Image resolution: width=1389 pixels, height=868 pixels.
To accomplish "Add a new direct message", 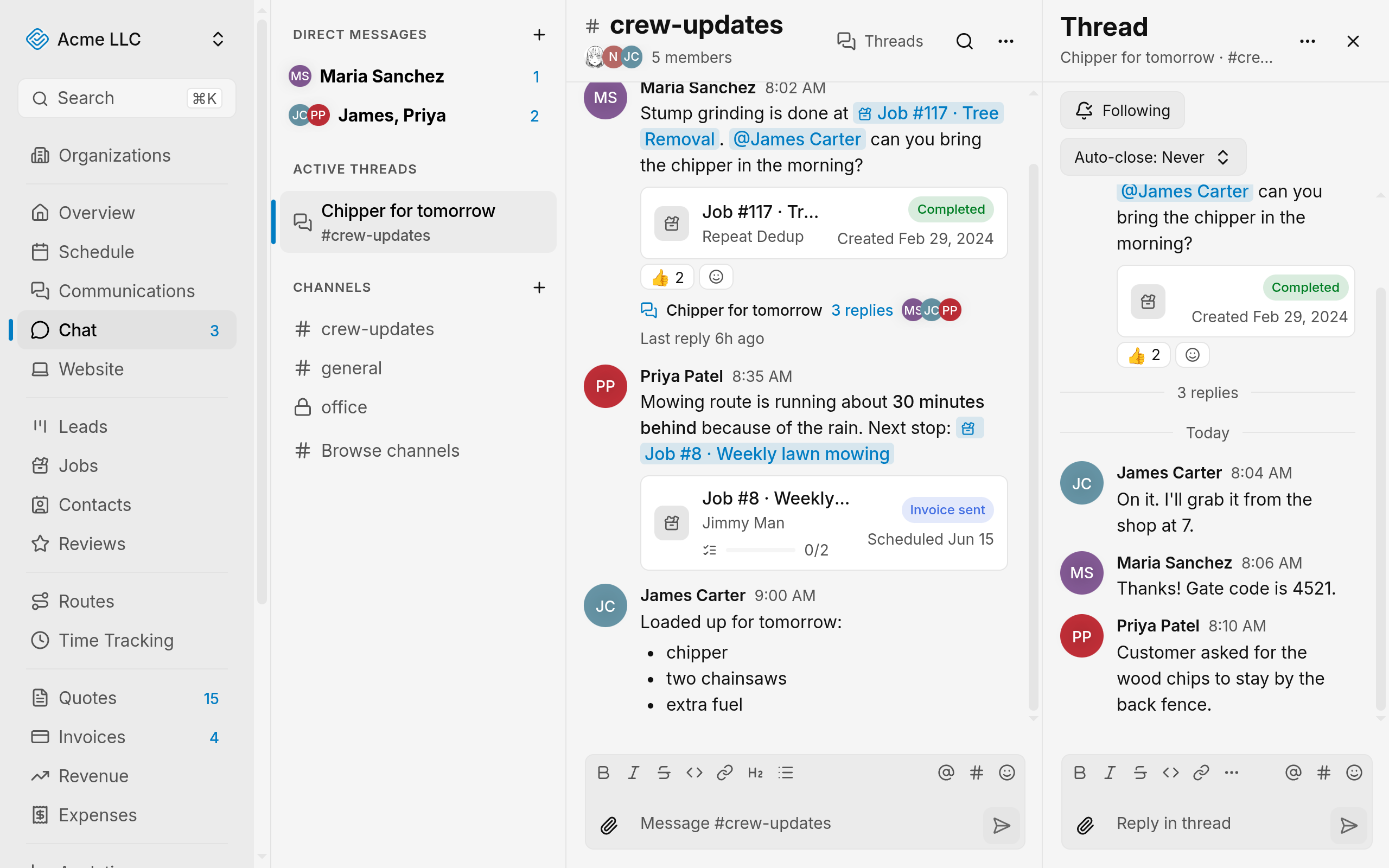I will (539, 34).
